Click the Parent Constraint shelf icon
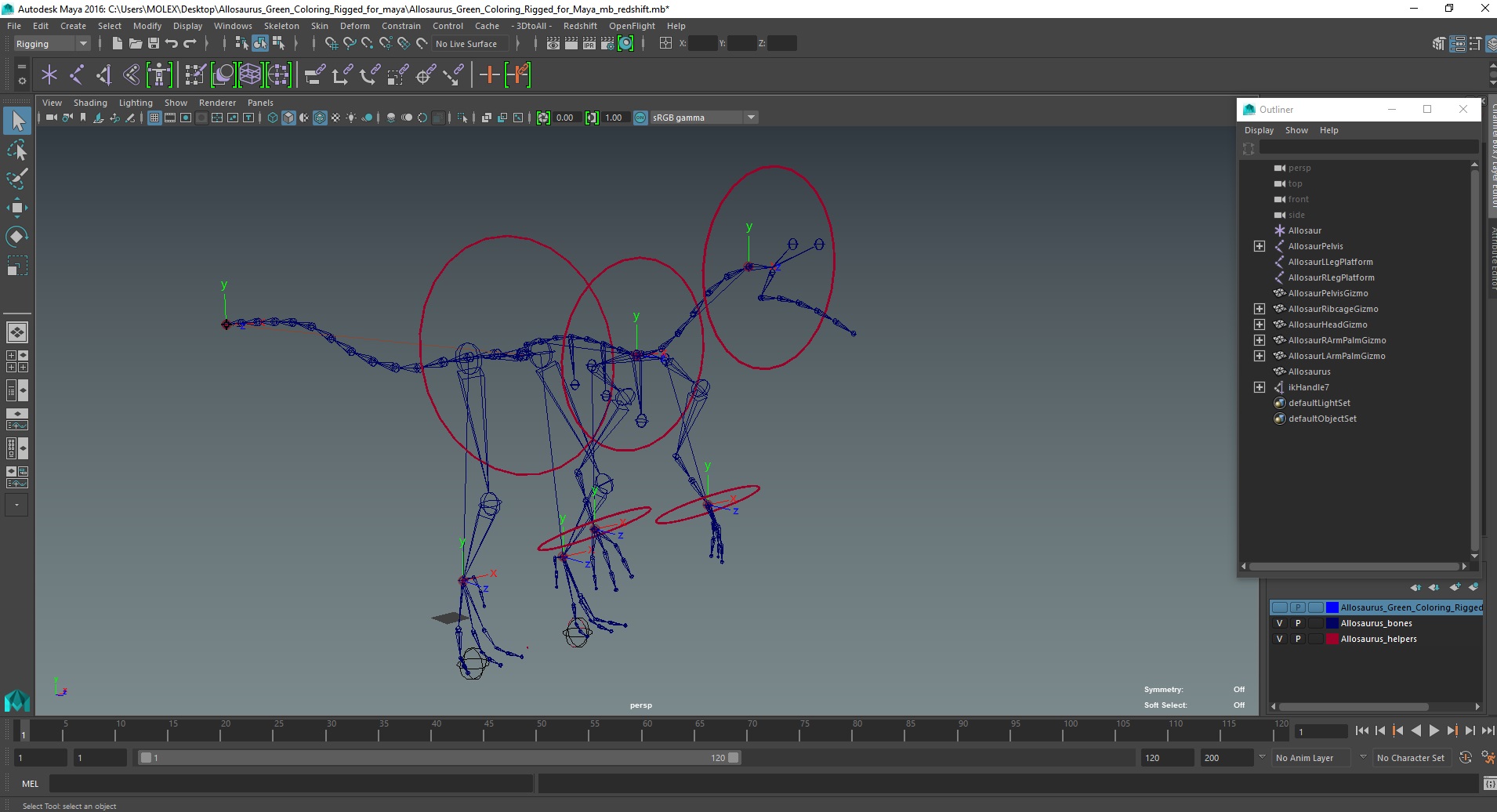The height and width of the screenshot is (812, 1497). pyautogui.click(x=315, y=74)
